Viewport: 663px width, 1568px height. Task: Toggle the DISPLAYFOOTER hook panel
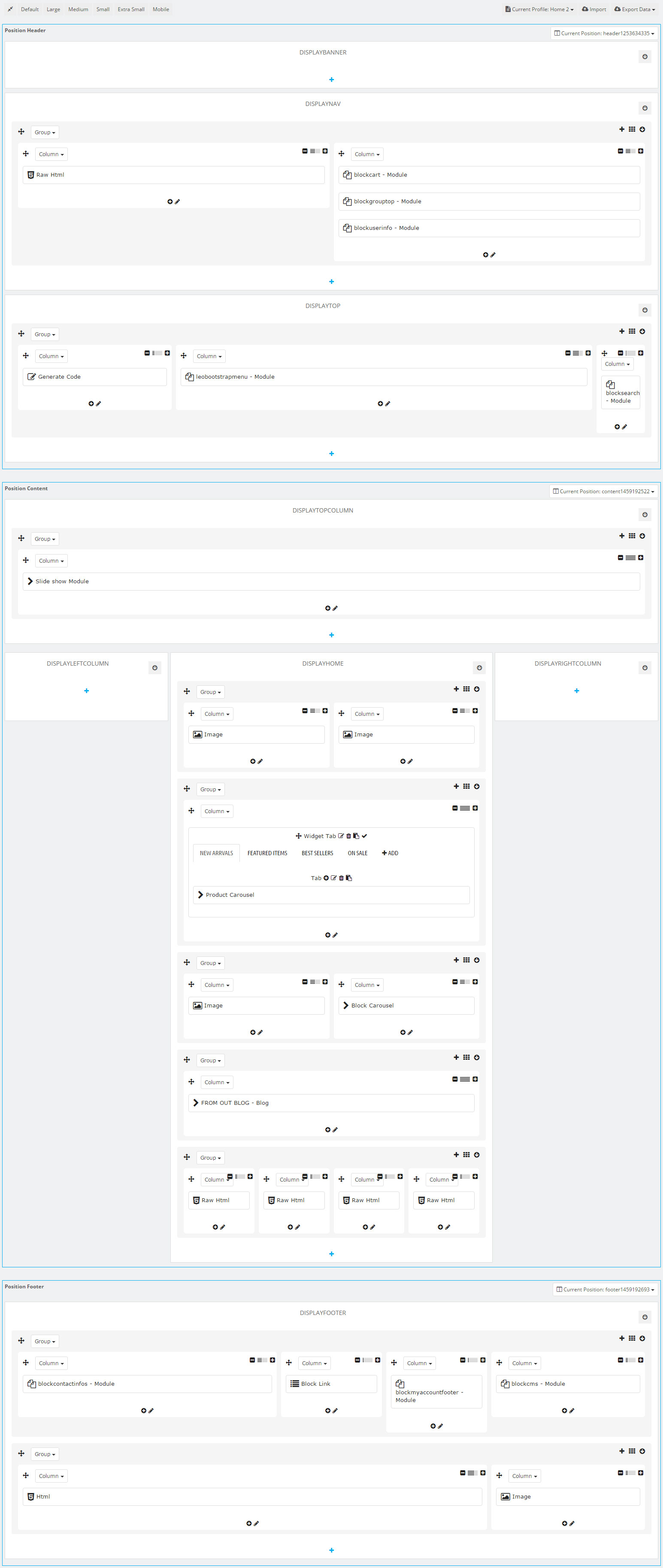click(x=645, y=1317)
